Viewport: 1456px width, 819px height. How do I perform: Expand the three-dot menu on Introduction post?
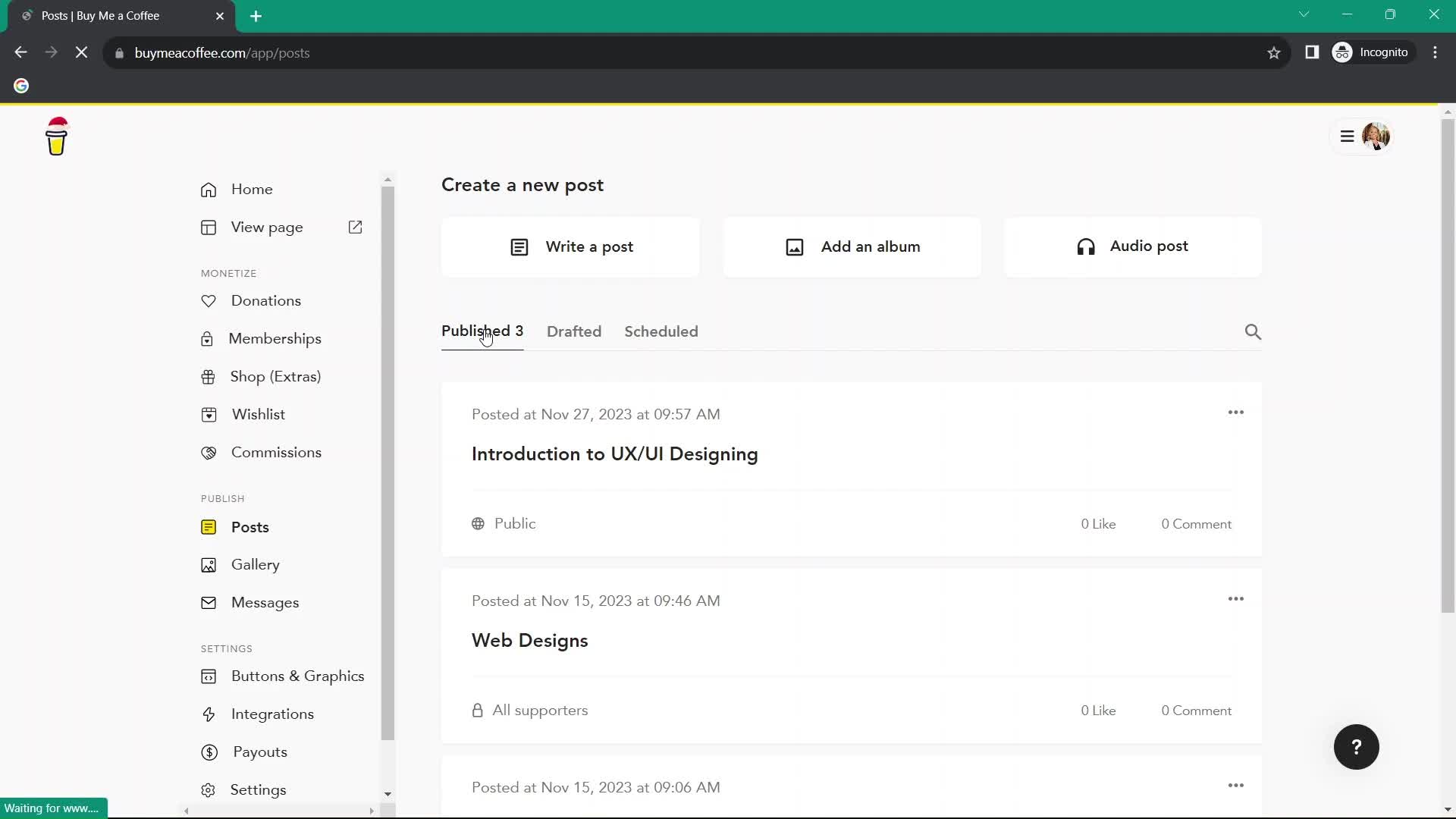coord(1237,412)
